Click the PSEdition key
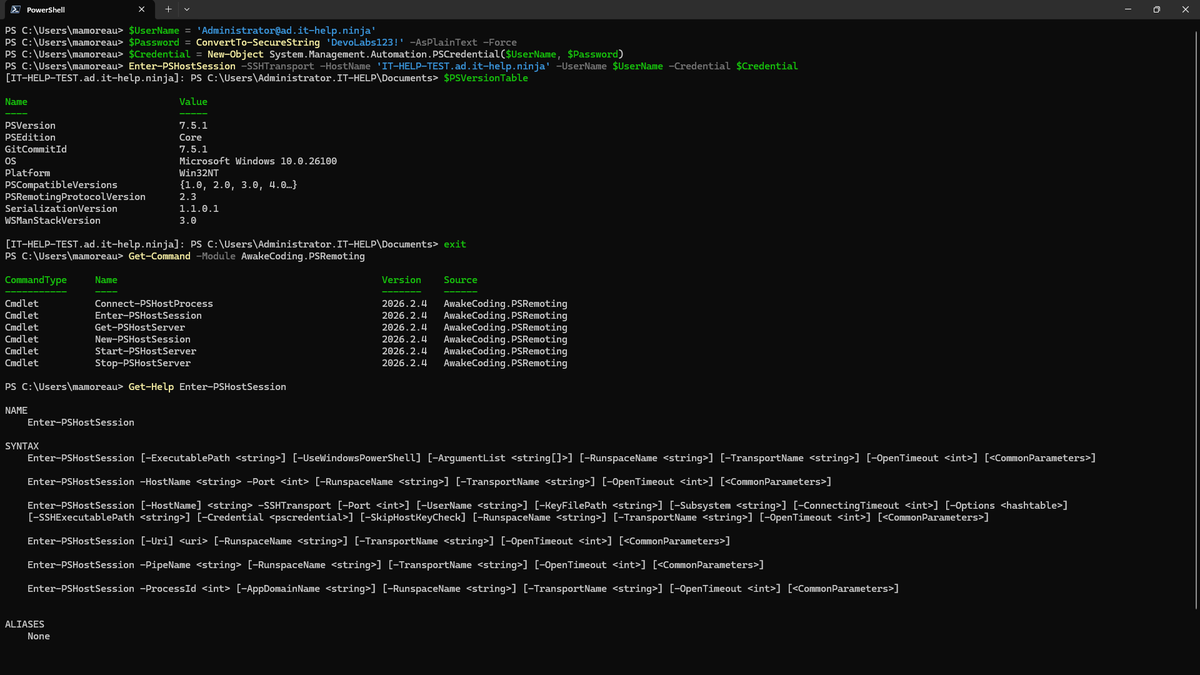This screenshot has height=675, width=1200. tap(30, 138)
